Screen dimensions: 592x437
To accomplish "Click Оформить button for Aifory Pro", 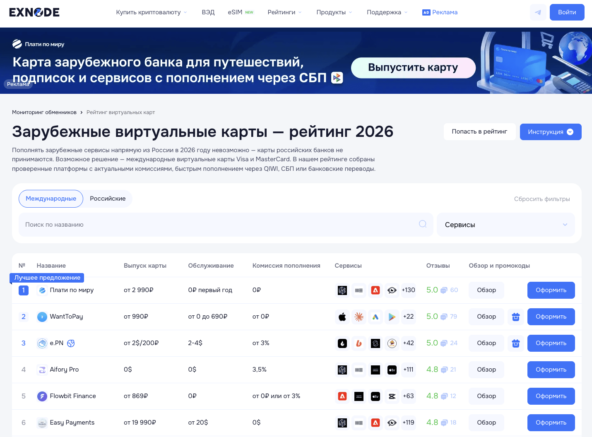I will coord(551,369).
